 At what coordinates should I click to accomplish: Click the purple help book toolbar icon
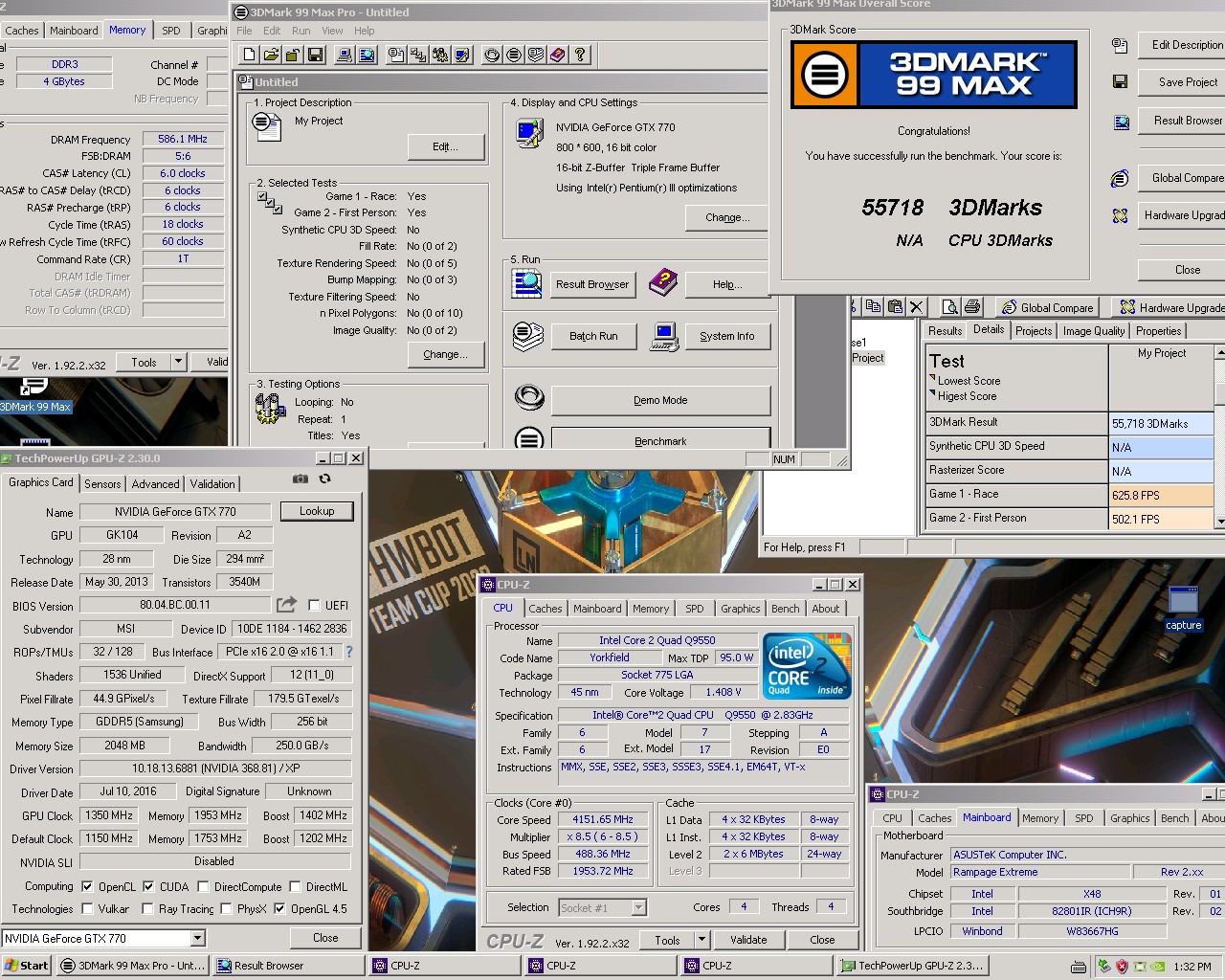tap(558, 56)
